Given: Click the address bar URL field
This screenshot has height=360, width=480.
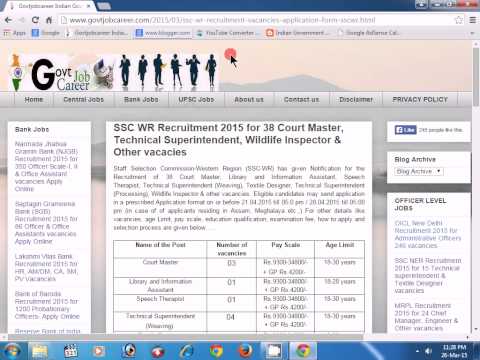Looking at the screenshot, I should [x=257, y=20].
